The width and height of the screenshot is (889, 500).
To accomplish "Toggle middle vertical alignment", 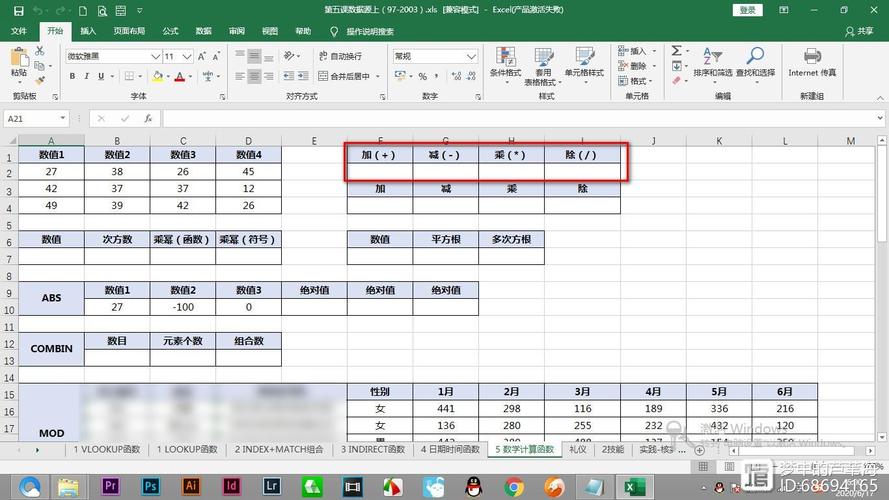I will pos(255,56).
